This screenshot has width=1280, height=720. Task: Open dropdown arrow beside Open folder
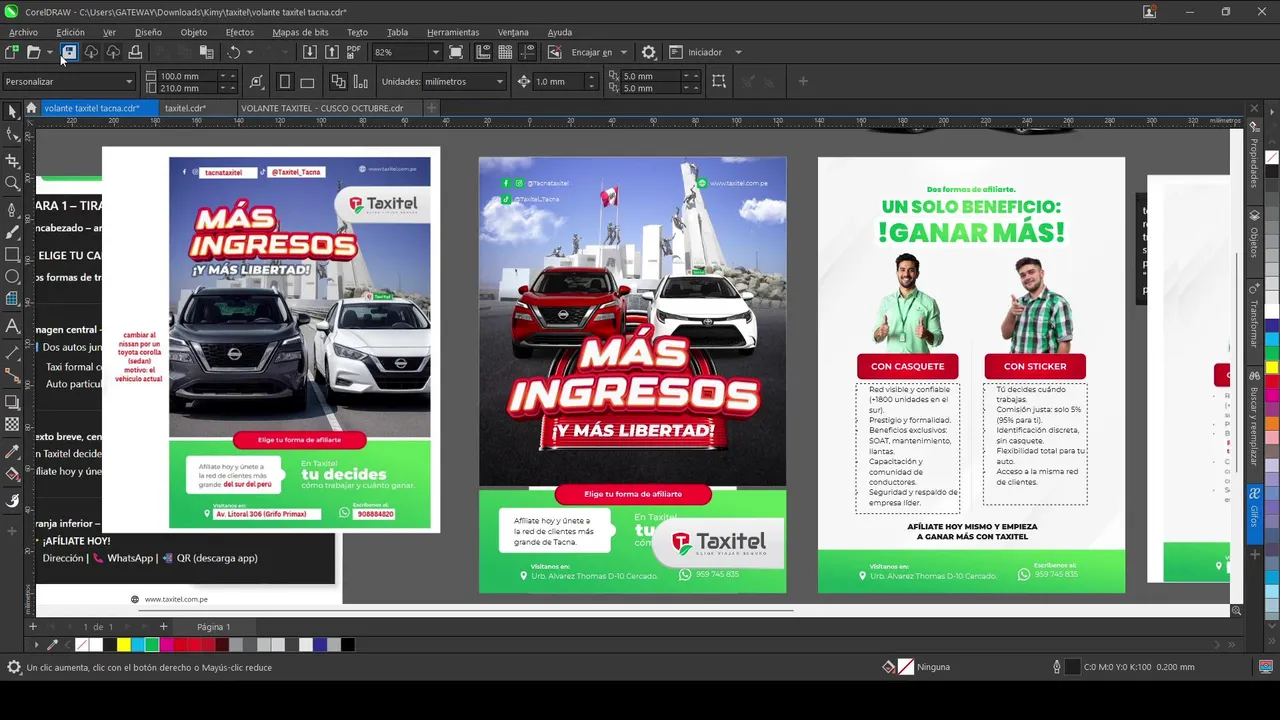click(x=49, y=52)
